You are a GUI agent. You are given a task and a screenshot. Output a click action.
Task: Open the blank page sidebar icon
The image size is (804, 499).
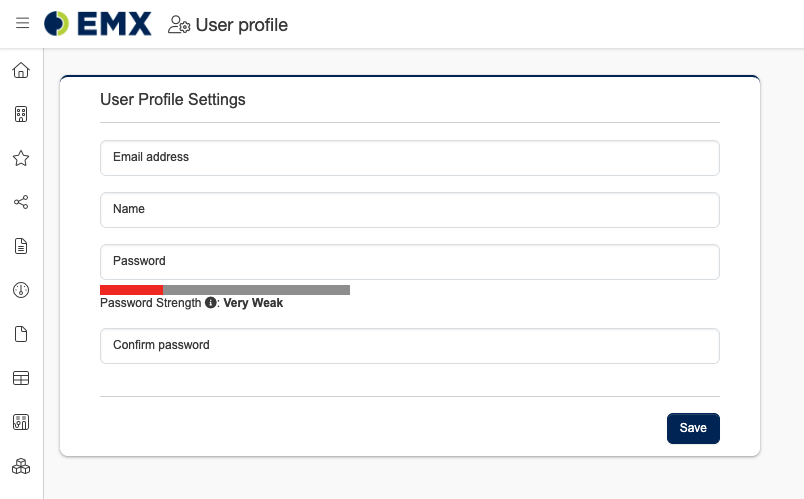(21, 334)
